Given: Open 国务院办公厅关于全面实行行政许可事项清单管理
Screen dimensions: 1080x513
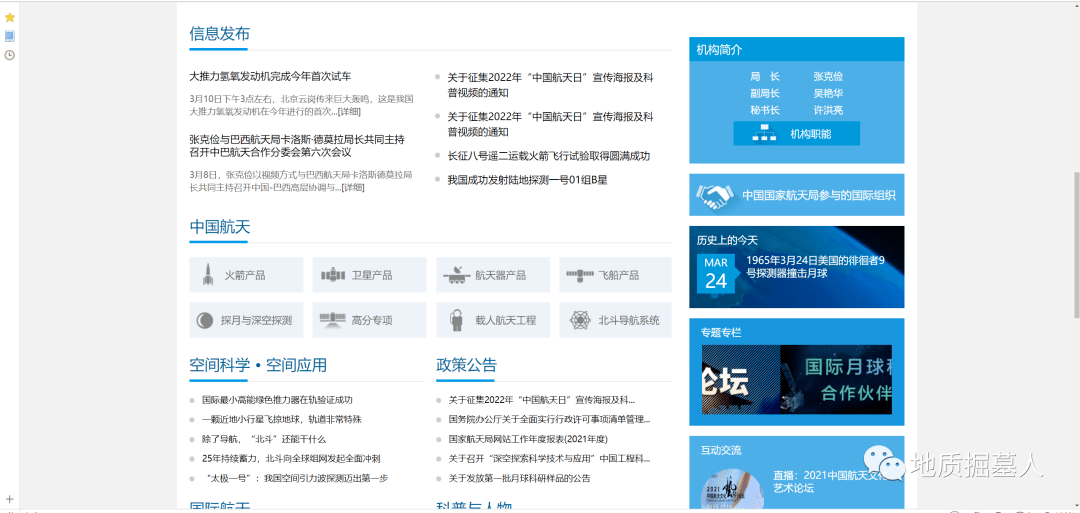Looking at the screenshot, I should point(549,419).
